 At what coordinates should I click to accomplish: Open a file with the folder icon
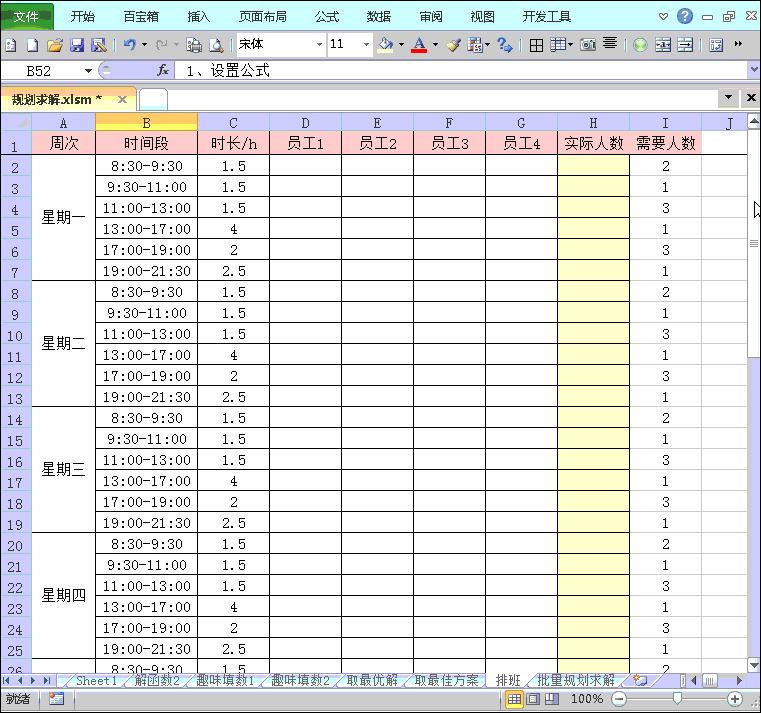55,45
